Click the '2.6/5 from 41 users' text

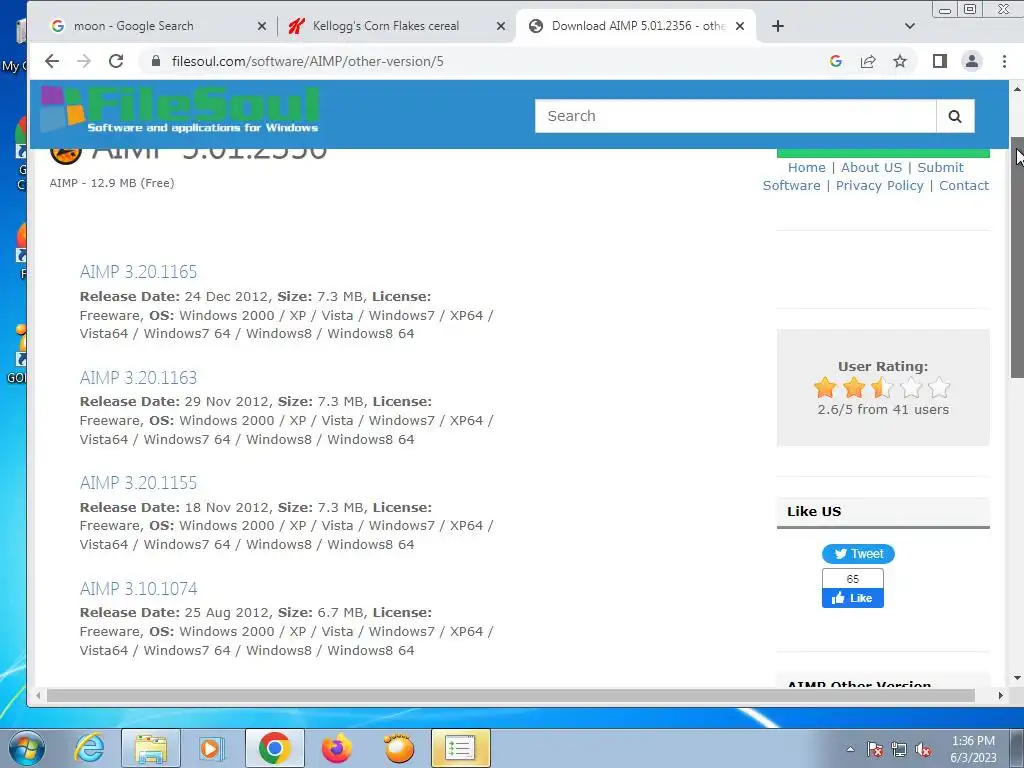[x=883, y=410]
